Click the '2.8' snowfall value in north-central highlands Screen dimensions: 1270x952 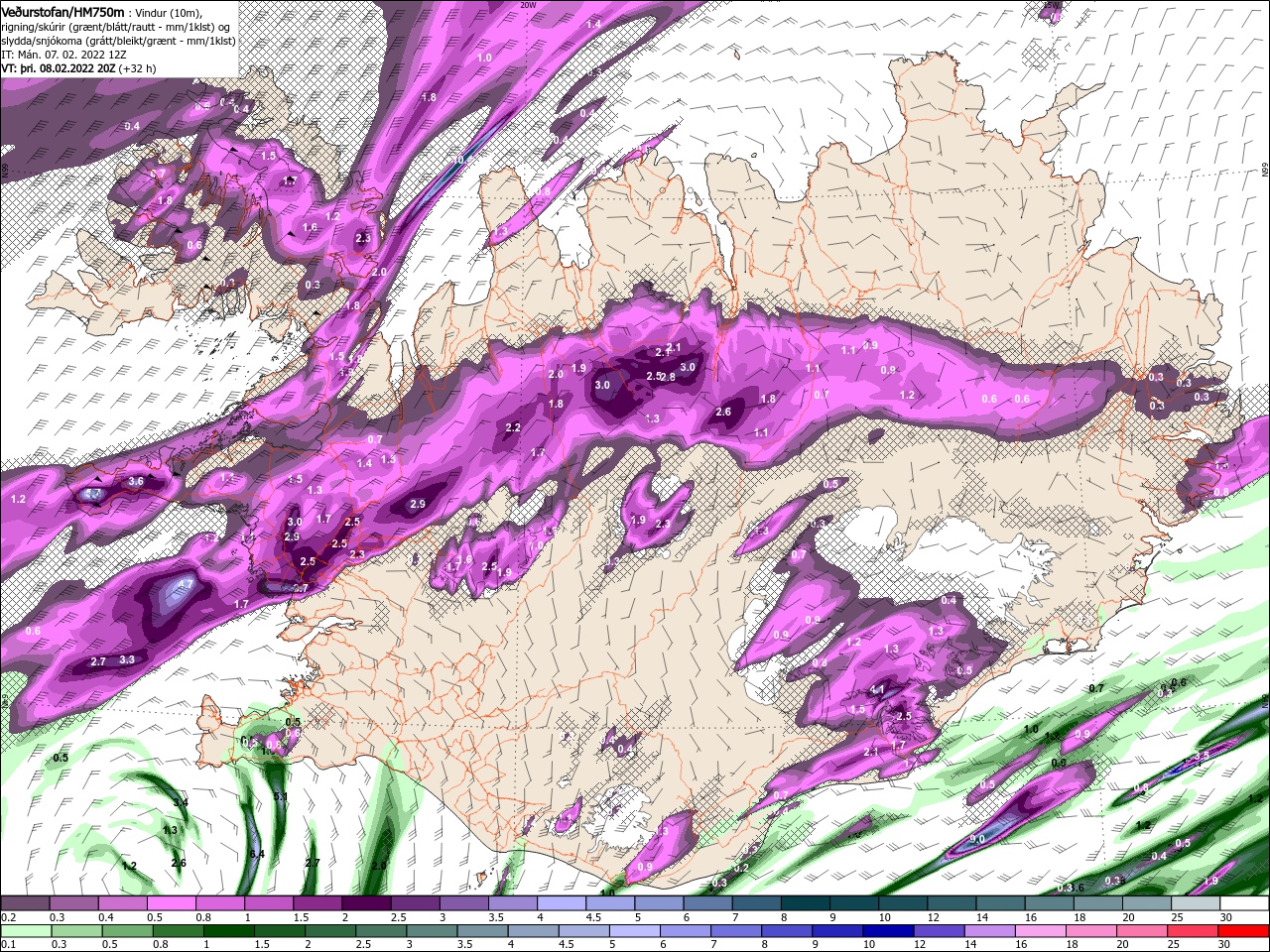coord(668,377)
